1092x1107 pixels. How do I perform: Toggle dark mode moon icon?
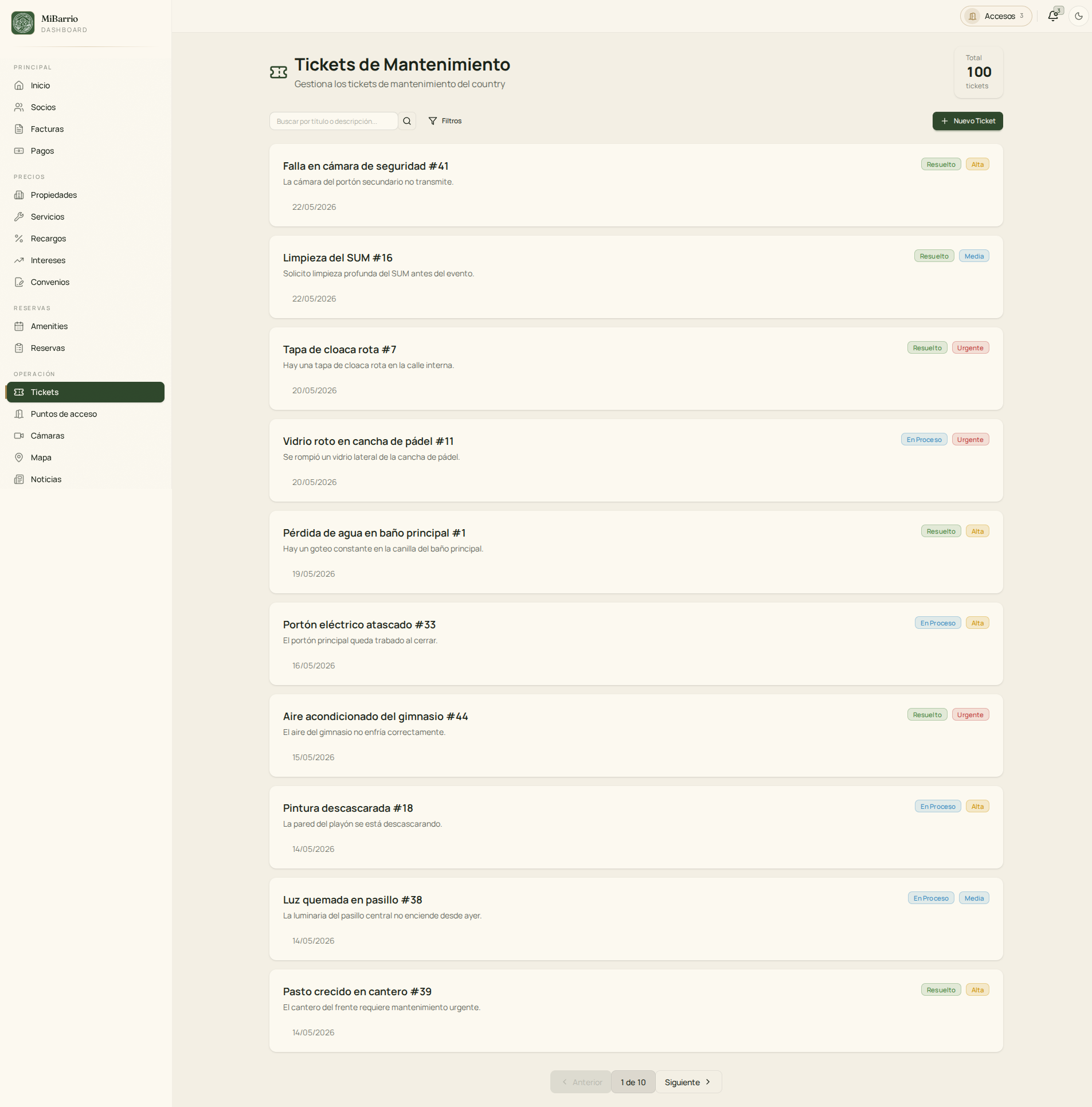[x=1079, y=16]
